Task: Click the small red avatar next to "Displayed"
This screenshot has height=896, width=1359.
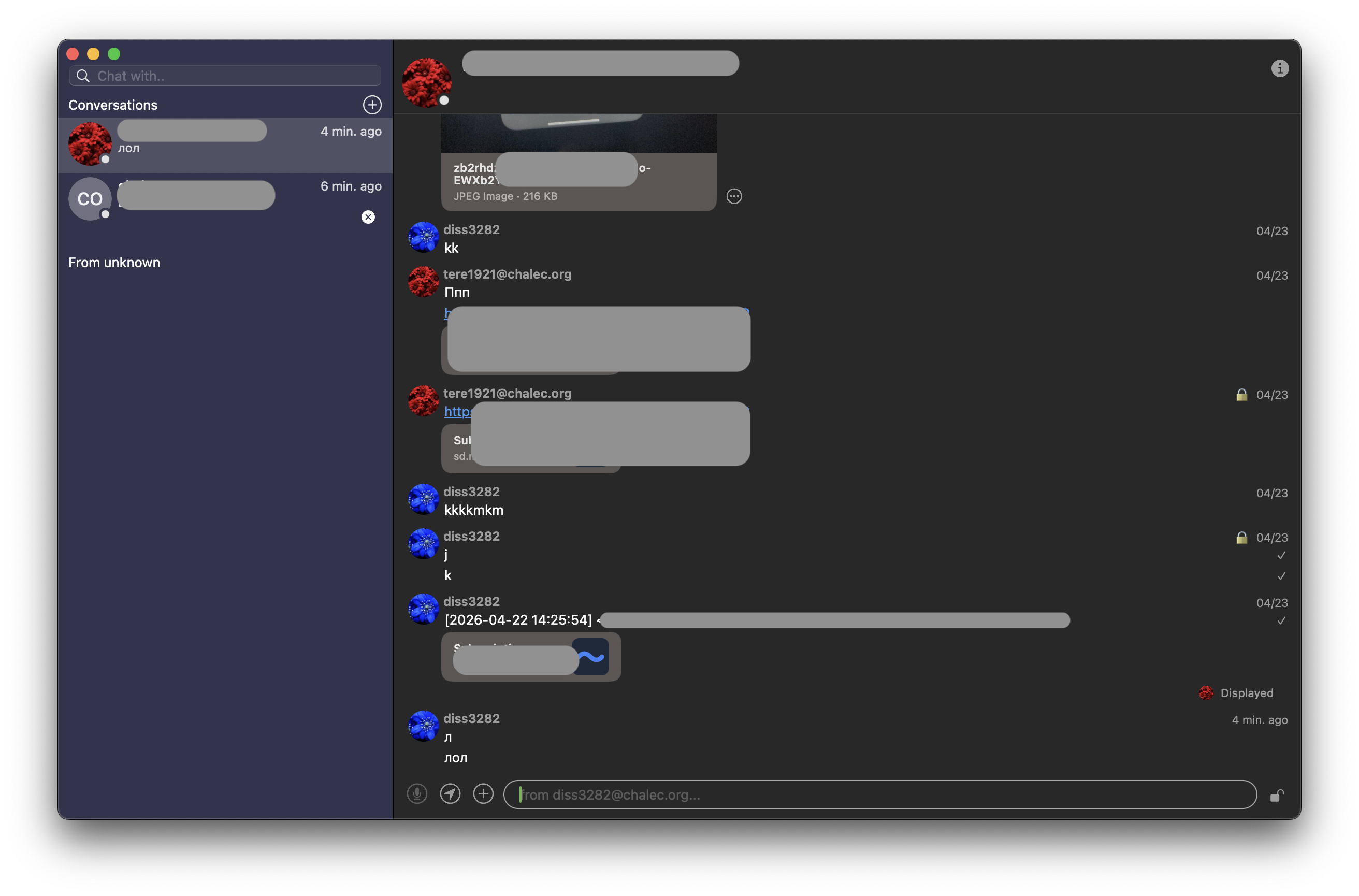Action: [1206, 693]
